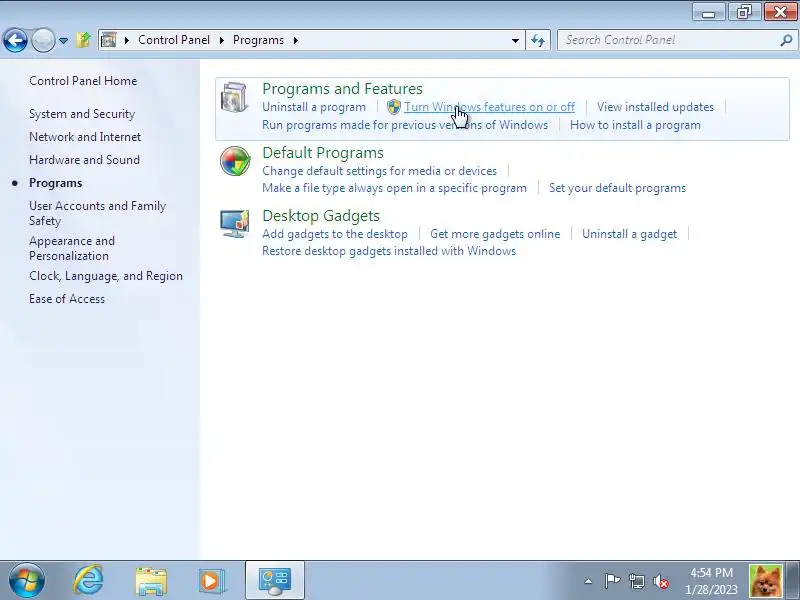Open Desktop Gadgets heading
Screen dimensions: 800x600
pyautogui.click(x=321, y=216)
